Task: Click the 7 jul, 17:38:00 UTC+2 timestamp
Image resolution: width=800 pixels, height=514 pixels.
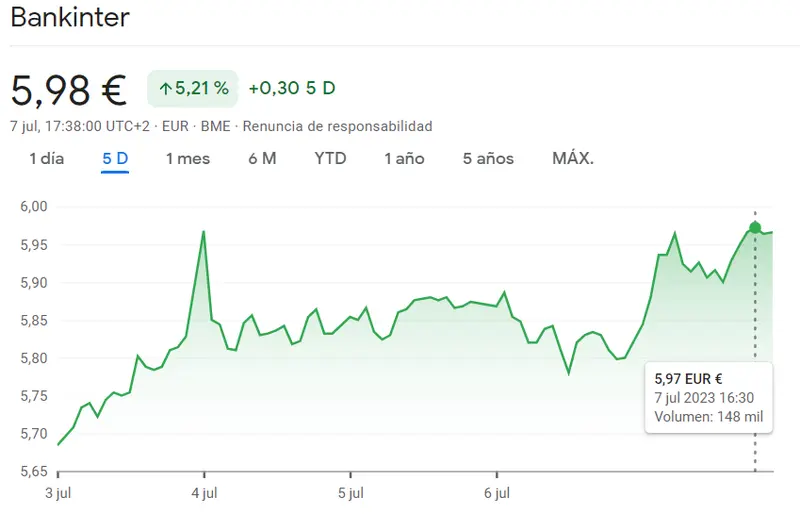Action: (x=80, y=126)
